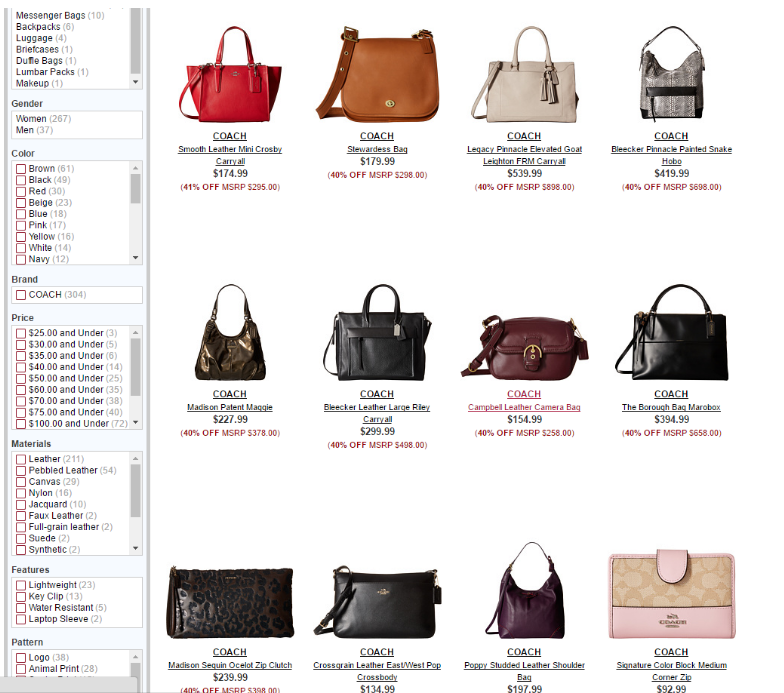Tick the Navy color checkbox
Image resolution: width=784 pixels, height=693 pixels.
pyautogui.click(x=20, y=260)
